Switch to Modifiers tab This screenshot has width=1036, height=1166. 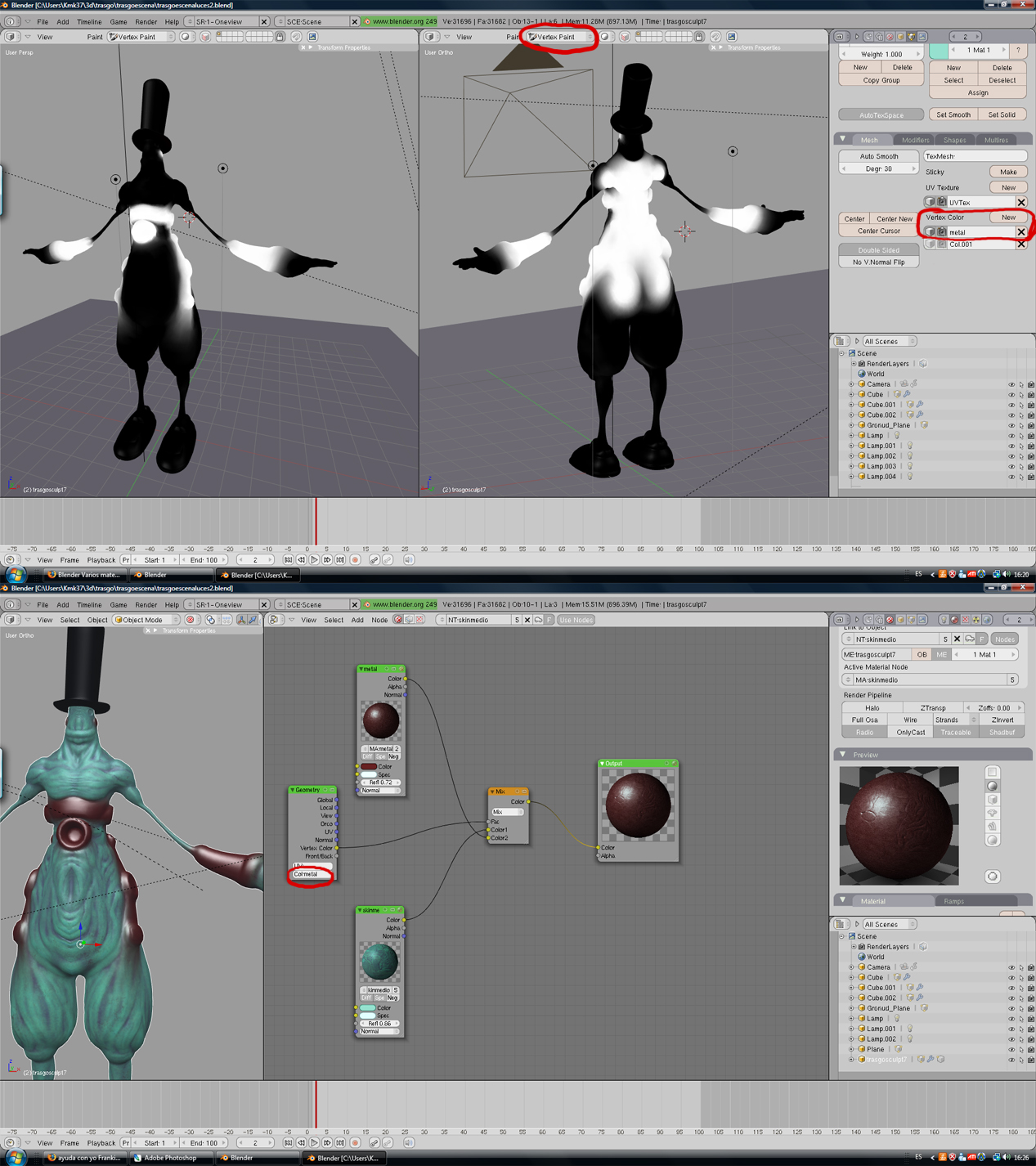coord(915,140)
